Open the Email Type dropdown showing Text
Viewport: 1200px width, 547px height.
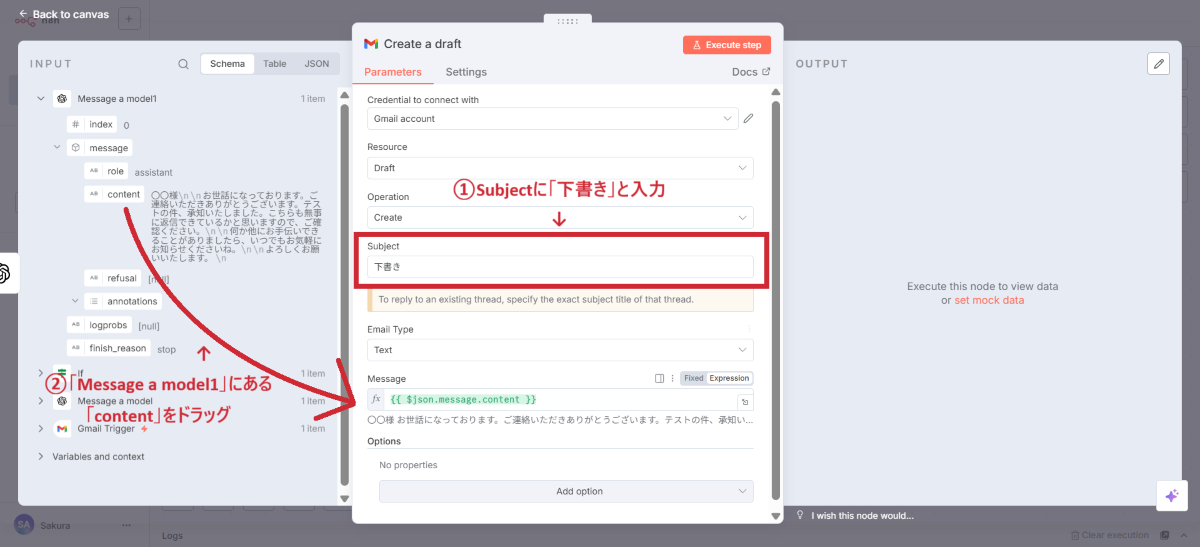[x=560, y=350]
